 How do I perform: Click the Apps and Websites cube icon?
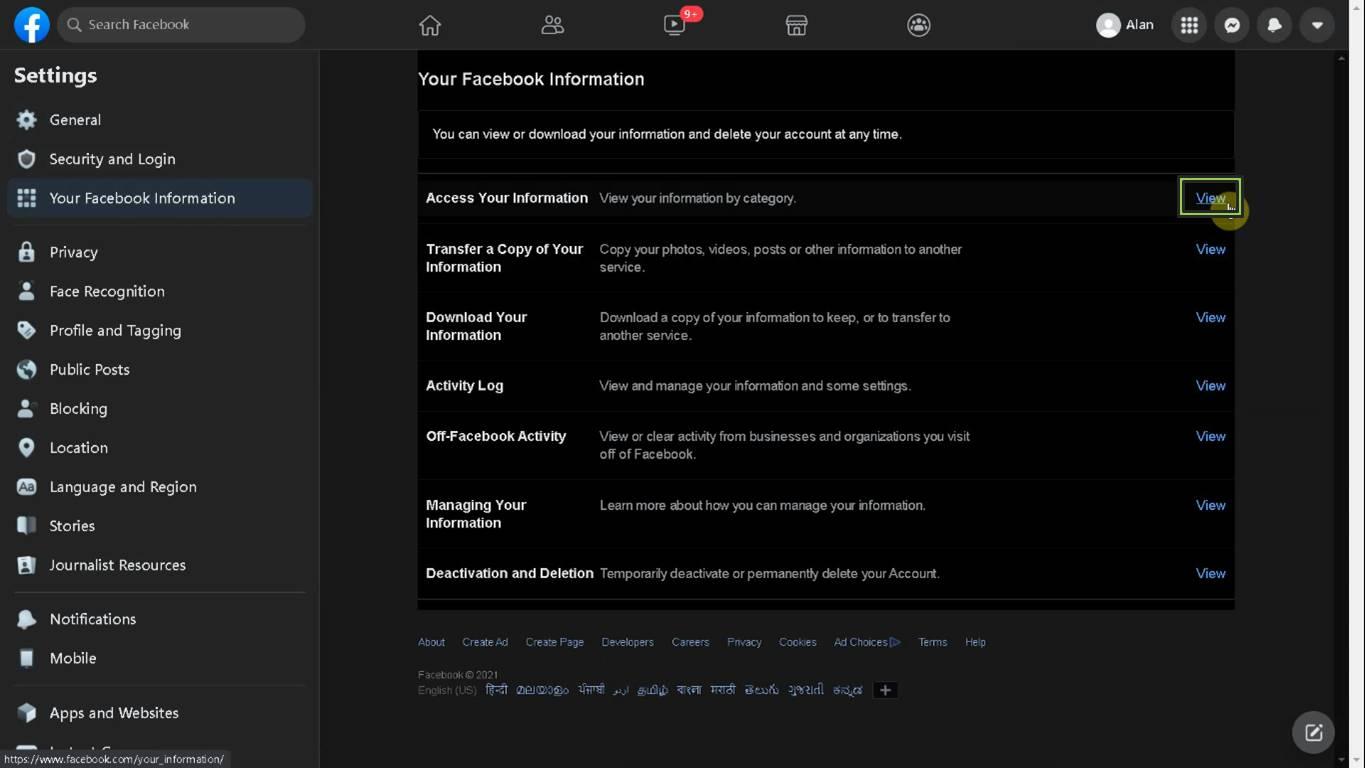(x=27, y=713)
